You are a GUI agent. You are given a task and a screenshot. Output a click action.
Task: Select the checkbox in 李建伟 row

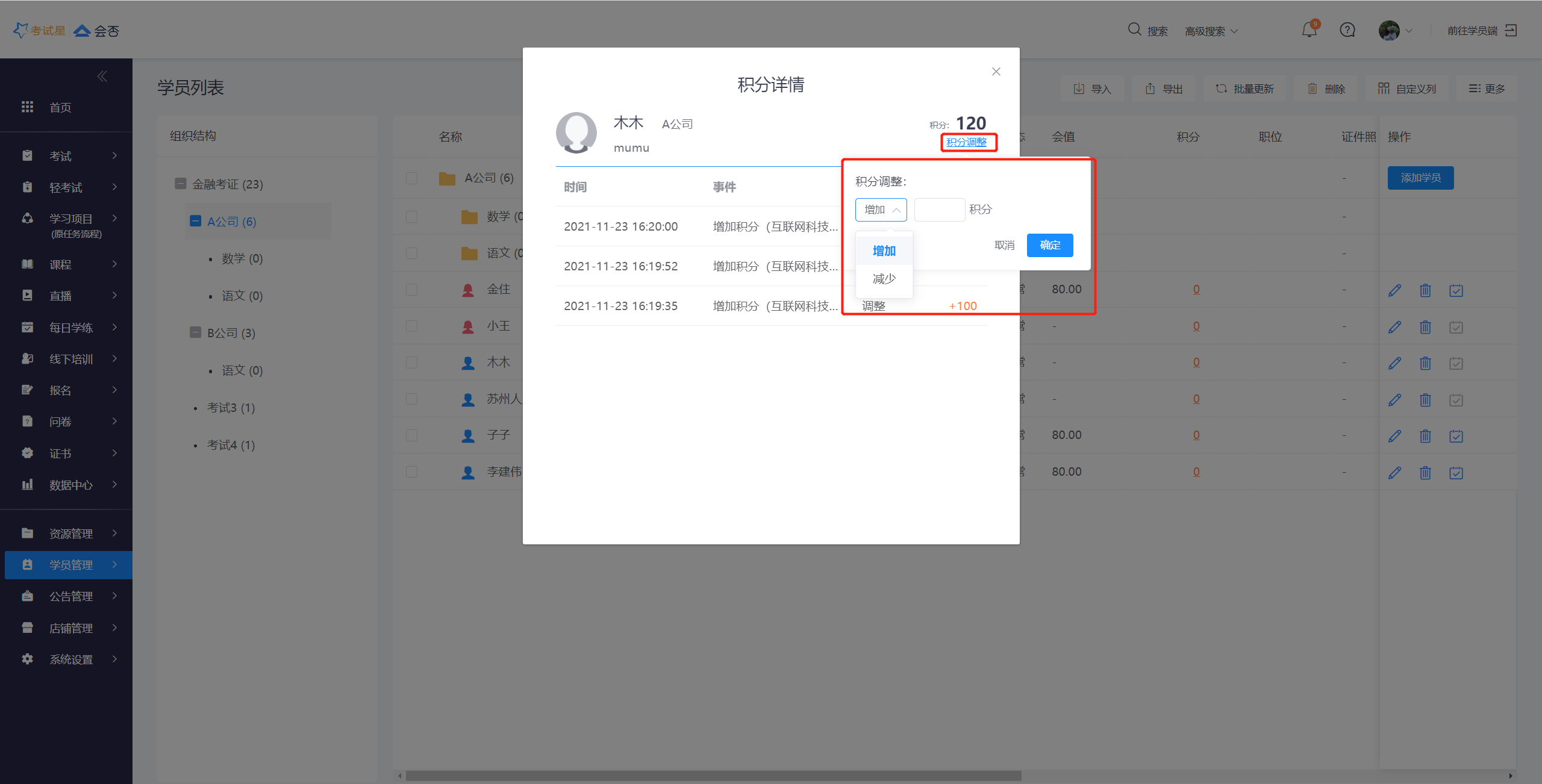click(x=412, y=471)
